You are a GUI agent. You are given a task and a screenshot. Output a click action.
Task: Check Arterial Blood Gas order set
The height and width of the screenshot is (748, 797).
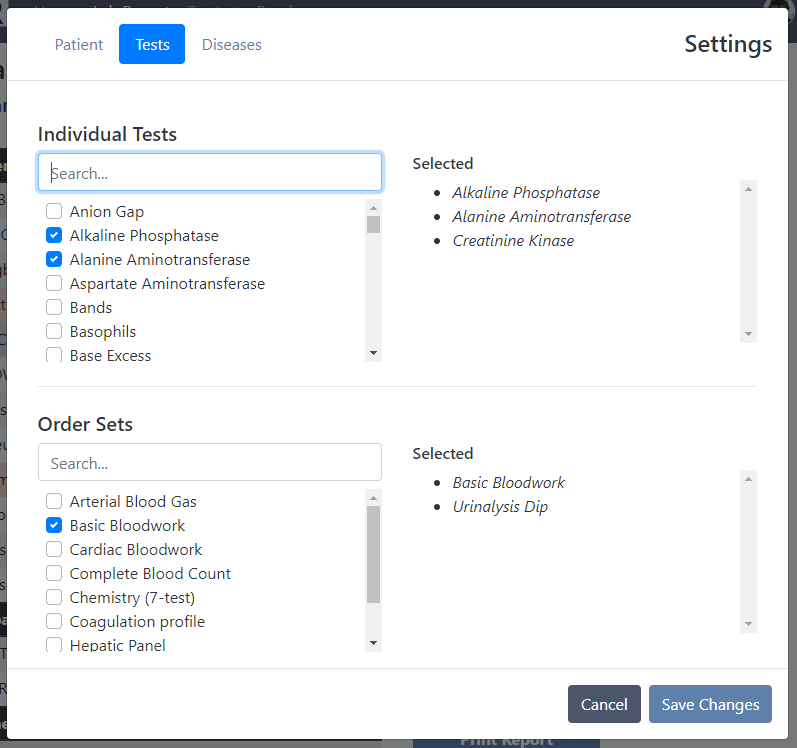pos(54,502)
